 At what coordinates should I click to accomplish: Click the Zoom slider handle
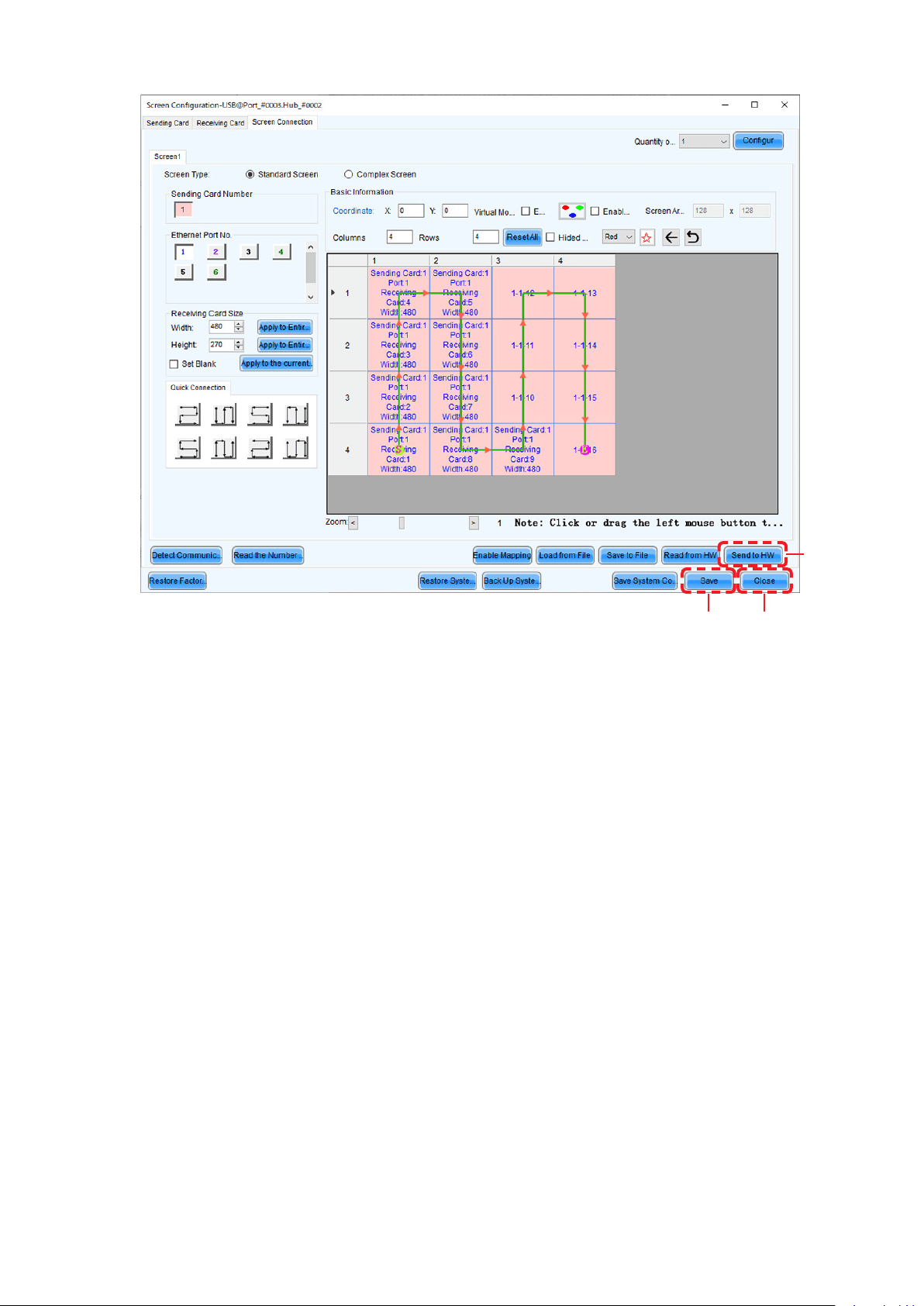click(402, 523)
